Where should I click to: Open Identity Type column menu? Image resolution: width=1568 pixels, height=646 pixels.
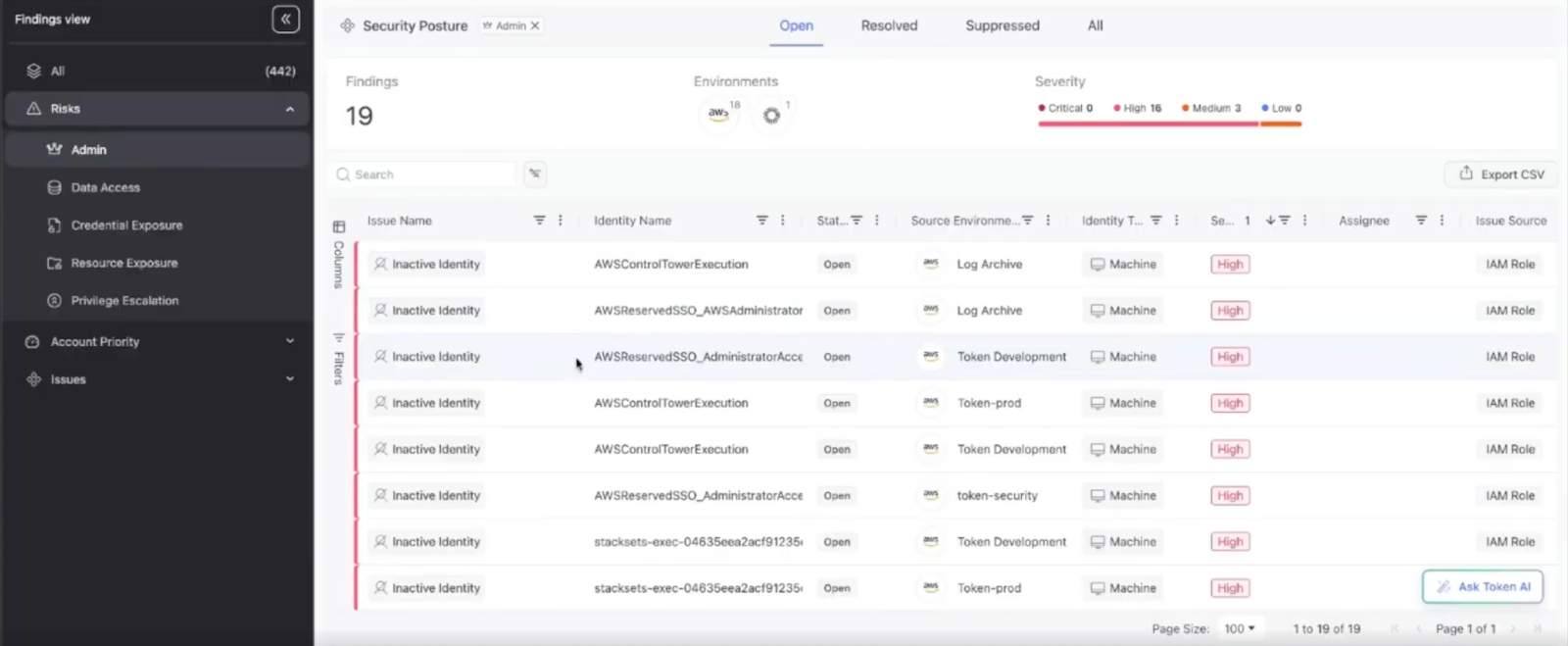[x=1177, y=221]
